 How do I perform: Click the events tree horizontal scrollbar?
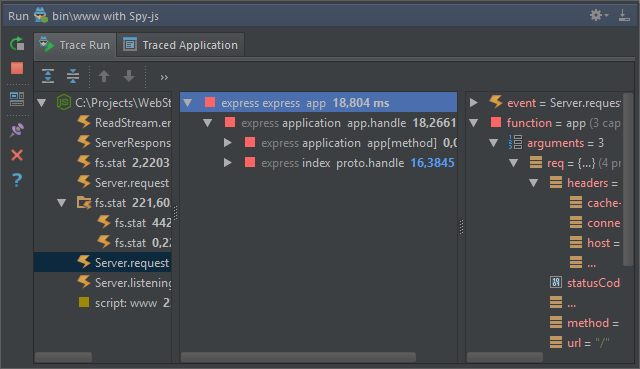pyautogui.click(x=63, y=357)
